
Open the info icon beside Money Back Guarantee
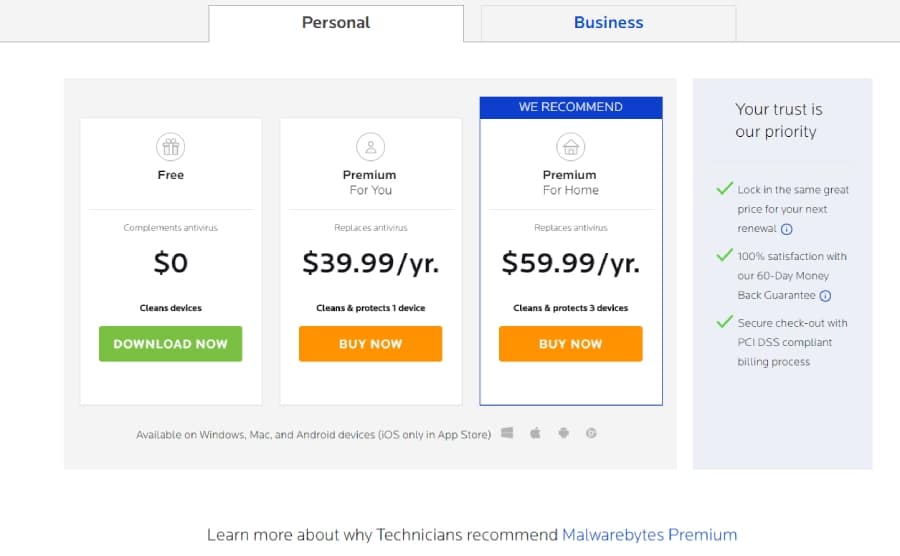[825, 295]
